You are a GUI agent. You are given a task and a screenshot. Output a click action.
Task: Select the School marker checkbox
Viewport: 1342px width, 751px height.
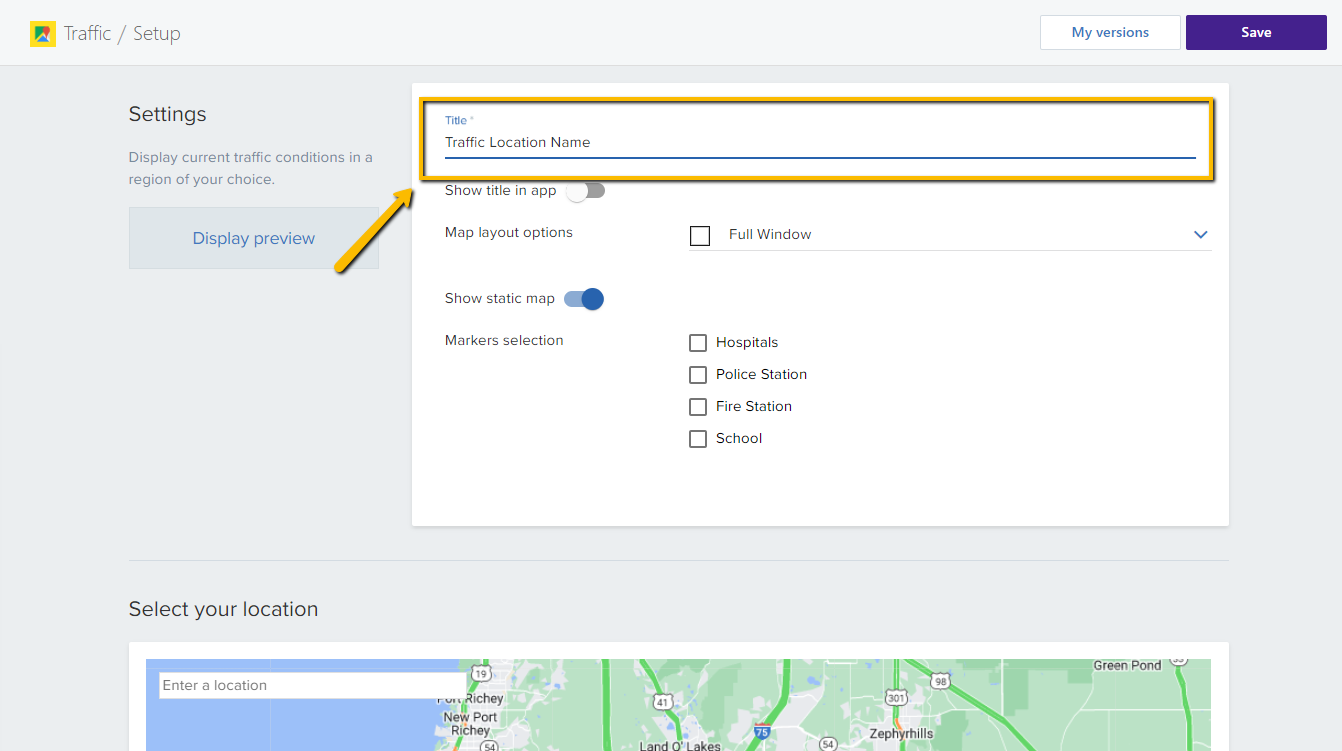(x=698, y=439)
